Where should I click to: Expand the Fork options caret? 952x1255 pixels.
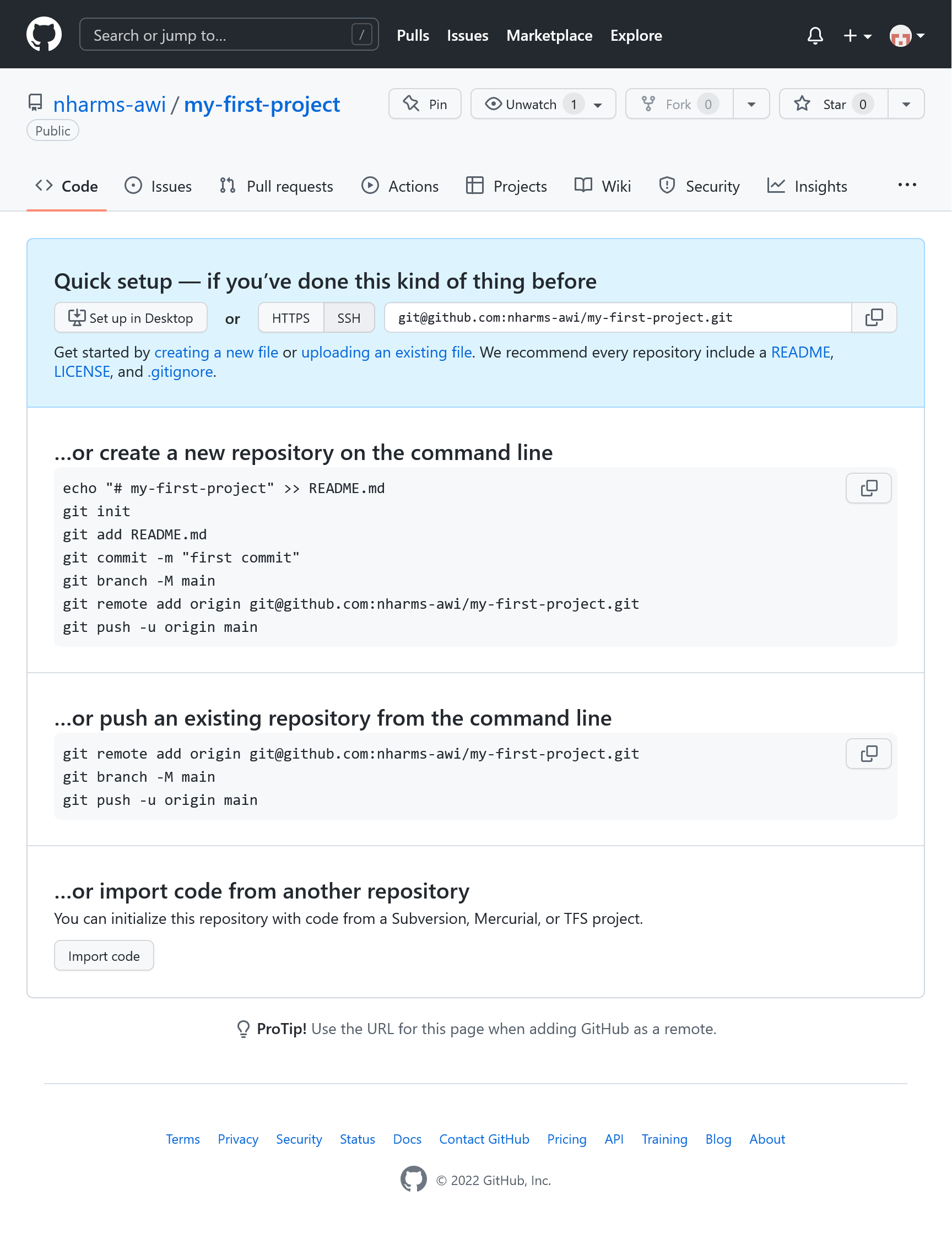pyautogui.click(x=751, y=104)
